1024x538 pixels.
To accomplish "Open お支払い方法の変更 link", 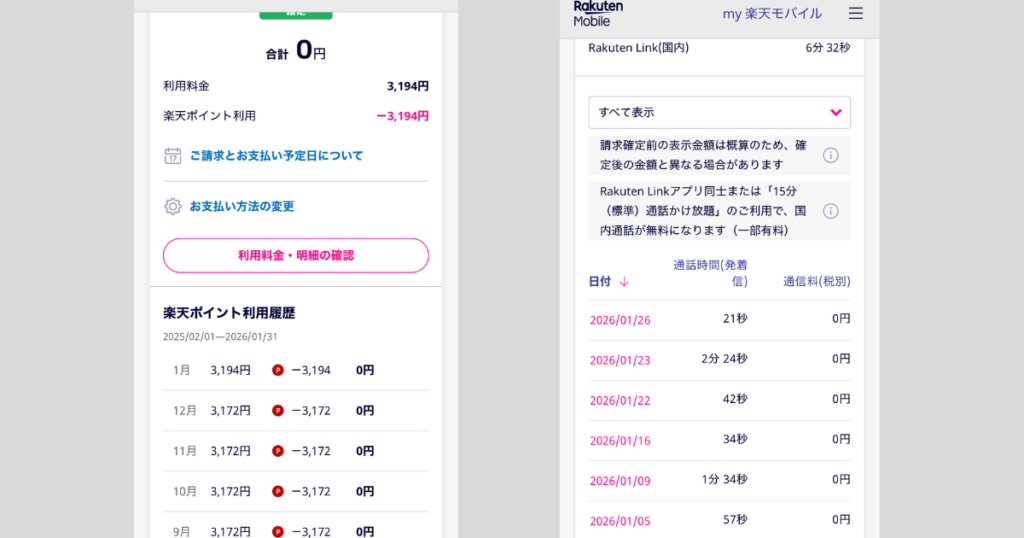I will pyautogui.click(x=241, y=206).
